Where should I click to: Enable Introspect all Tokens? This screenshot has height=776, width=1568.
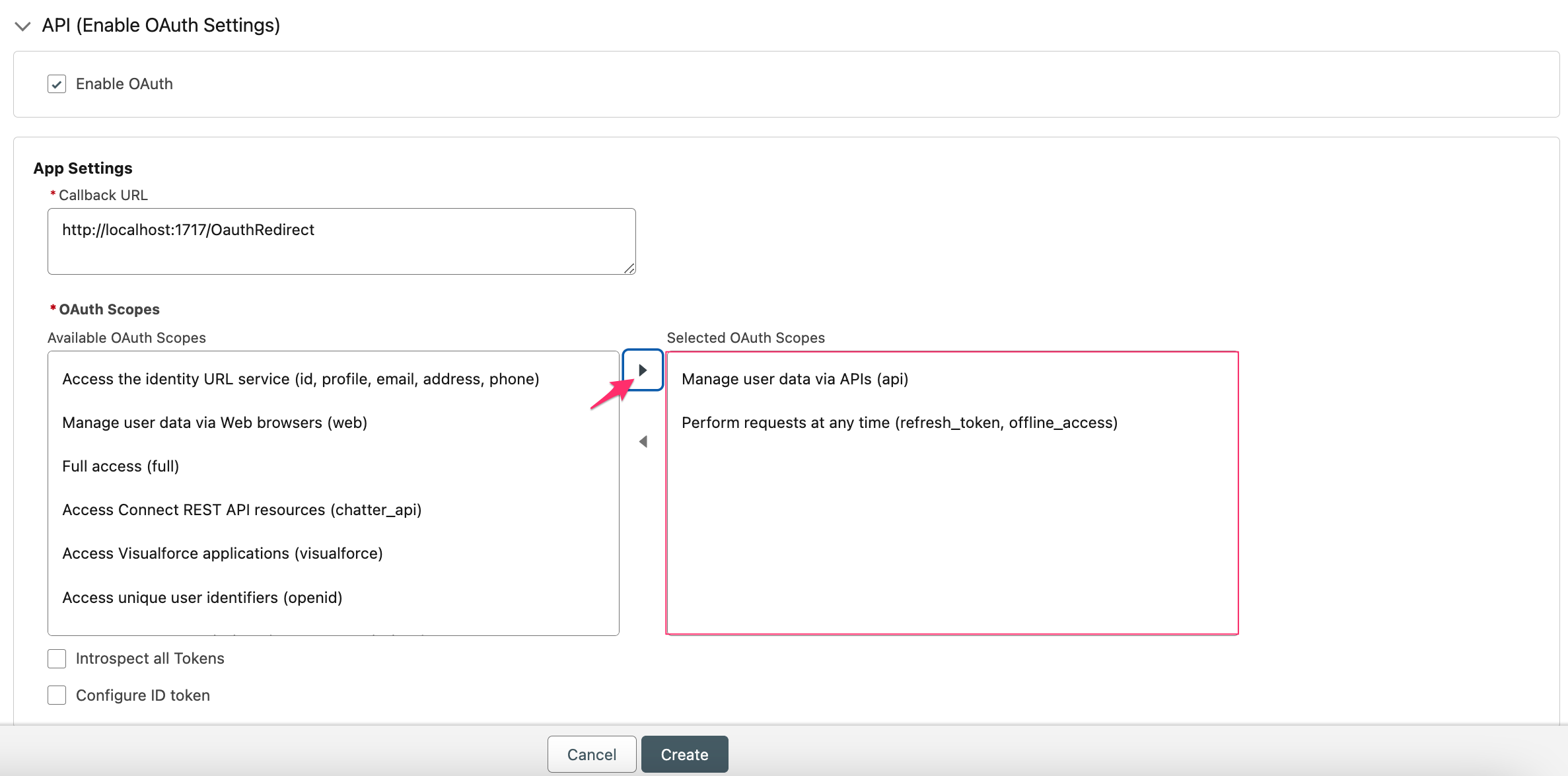57,658
